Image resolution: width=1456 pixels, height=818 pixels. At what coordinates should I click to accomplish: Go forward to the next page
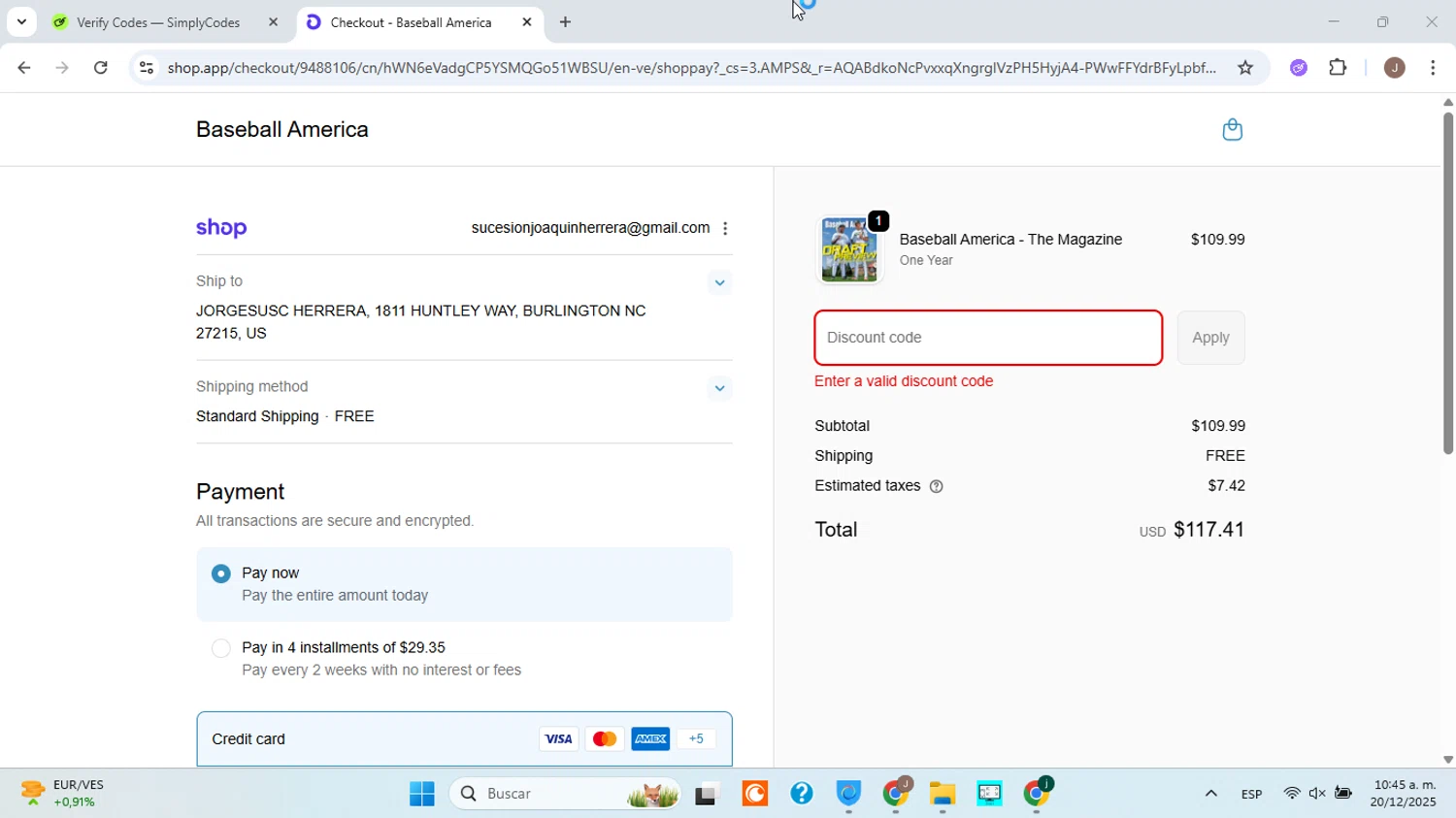point(63,68)
